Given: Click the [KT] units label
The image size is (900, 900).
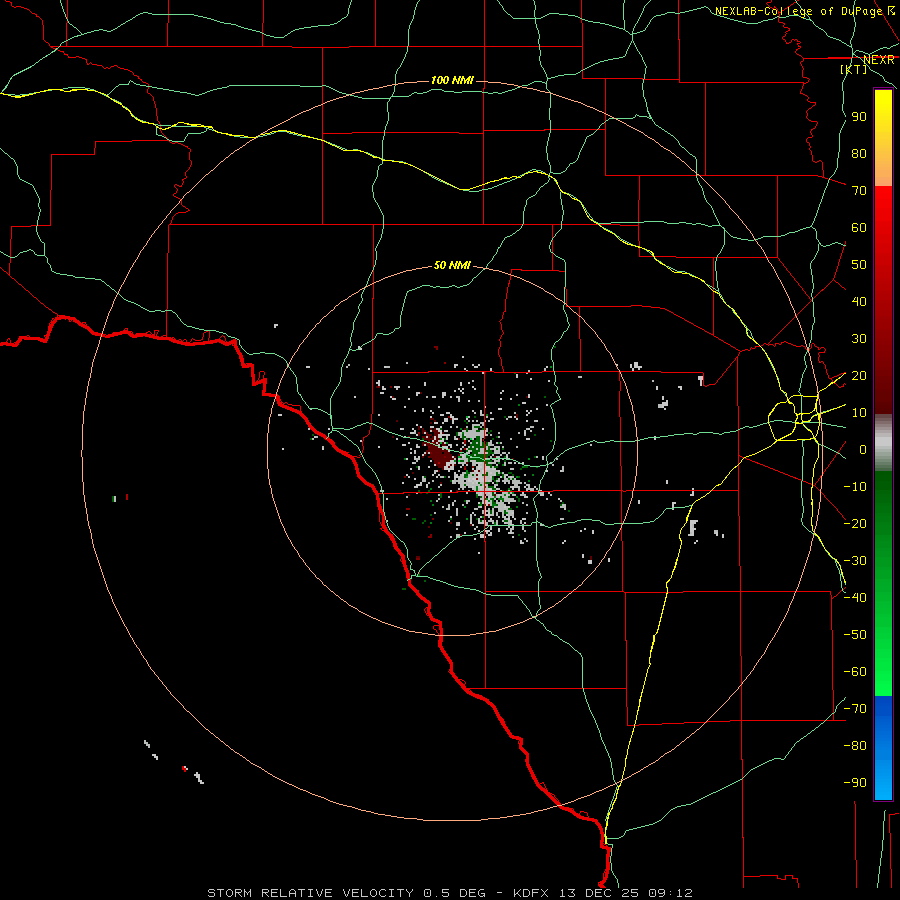Looking at the screenshot, I should 853,69.
